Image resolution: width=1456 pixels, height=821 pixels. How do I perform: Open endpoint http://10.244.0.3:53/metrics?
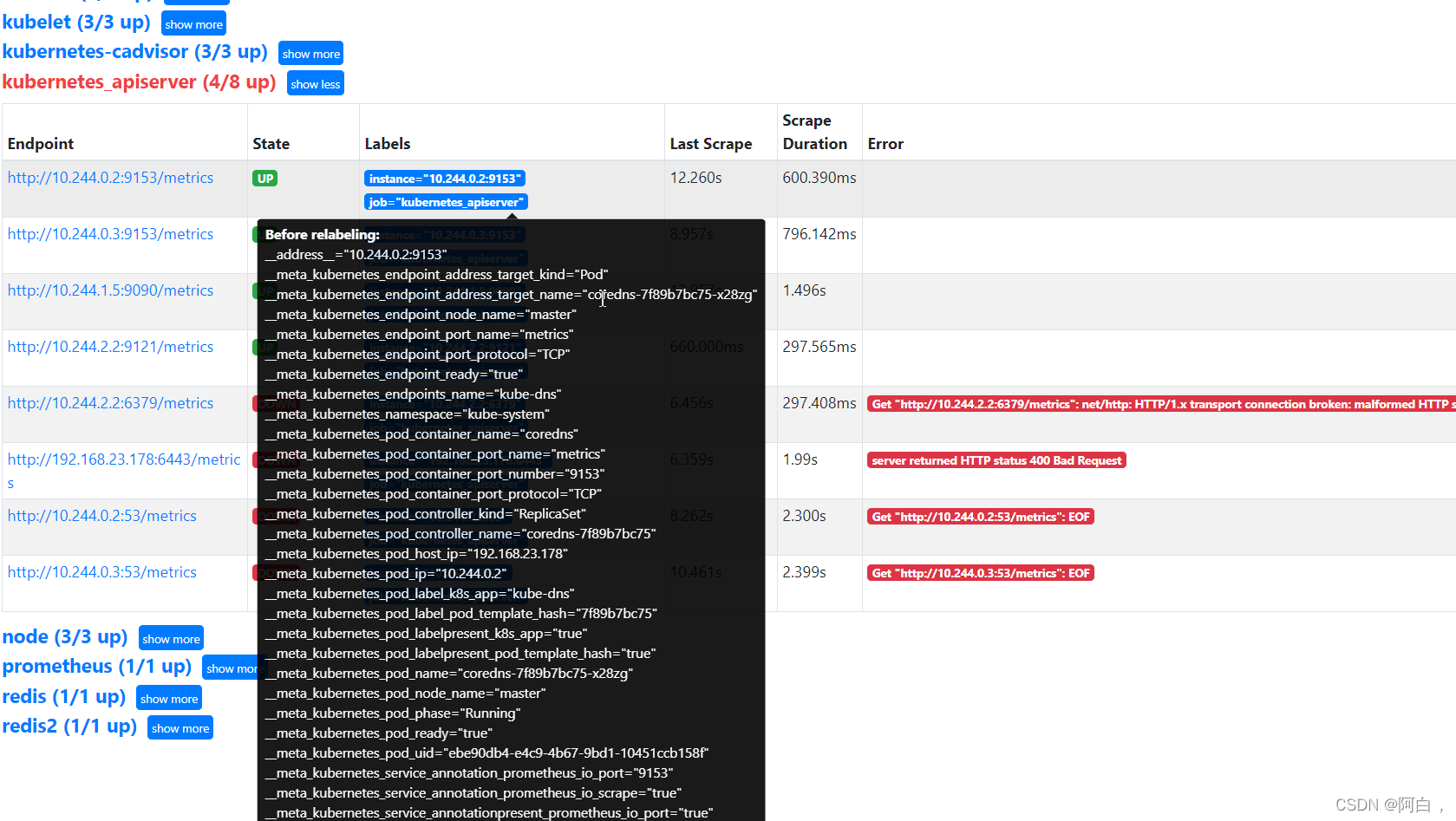102,572
